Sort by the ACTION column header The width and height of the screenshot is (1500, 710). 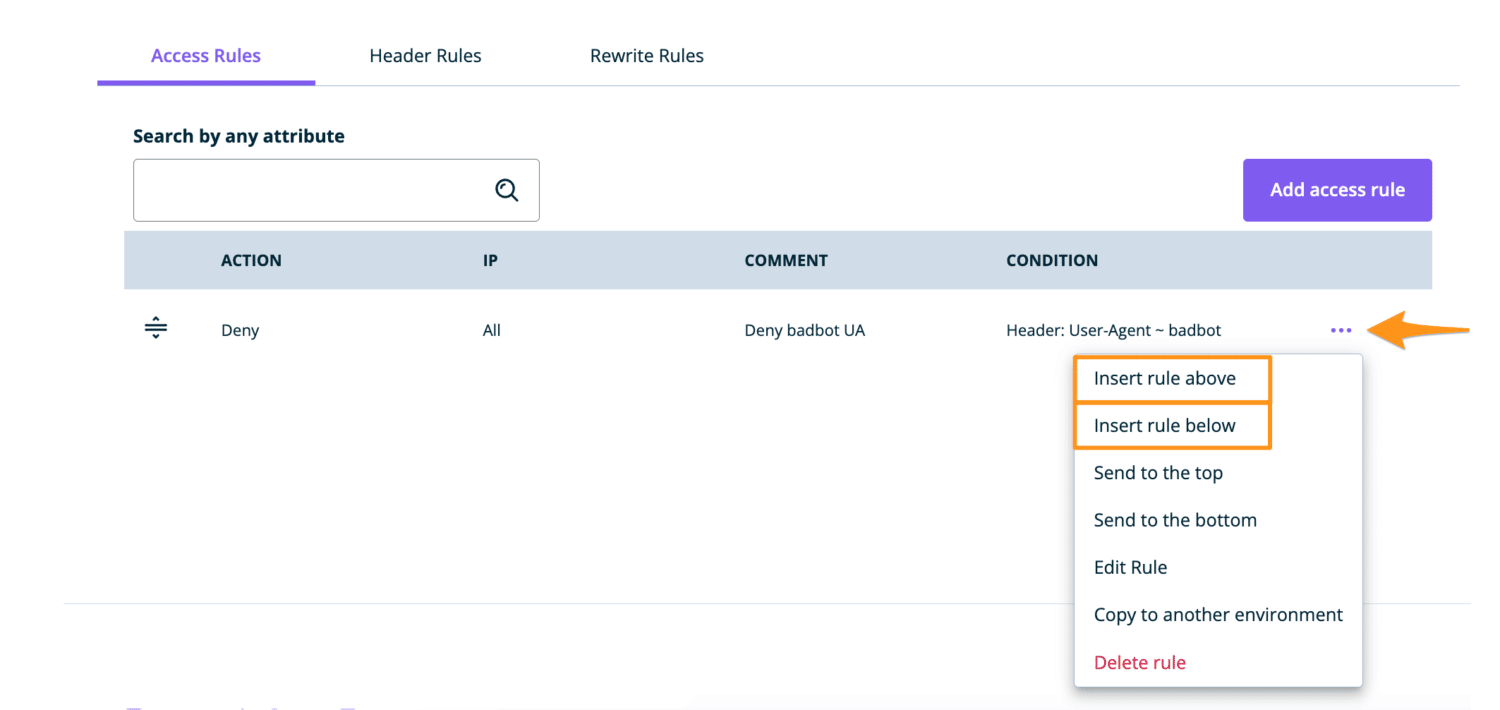click(251, 260)
